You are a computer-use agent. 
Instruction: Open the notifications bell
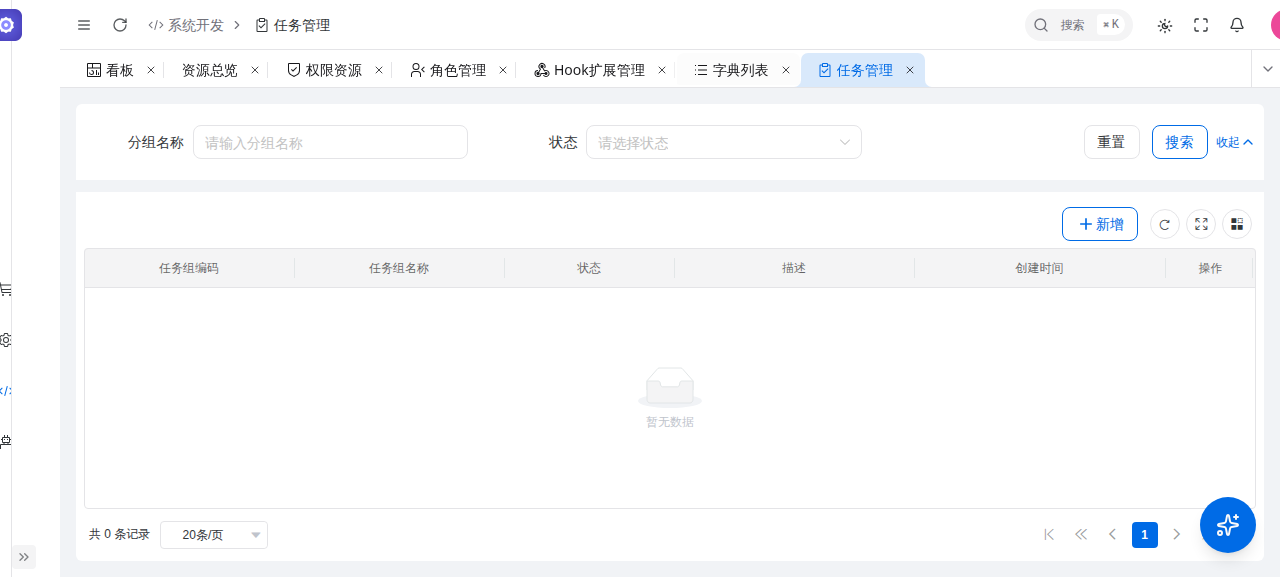tap(1237, 25)
